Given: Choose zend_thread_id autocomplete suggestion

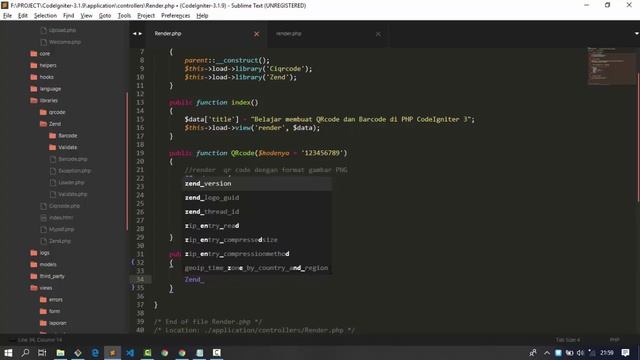Looking at the screenshot, I should click(257, 212).
